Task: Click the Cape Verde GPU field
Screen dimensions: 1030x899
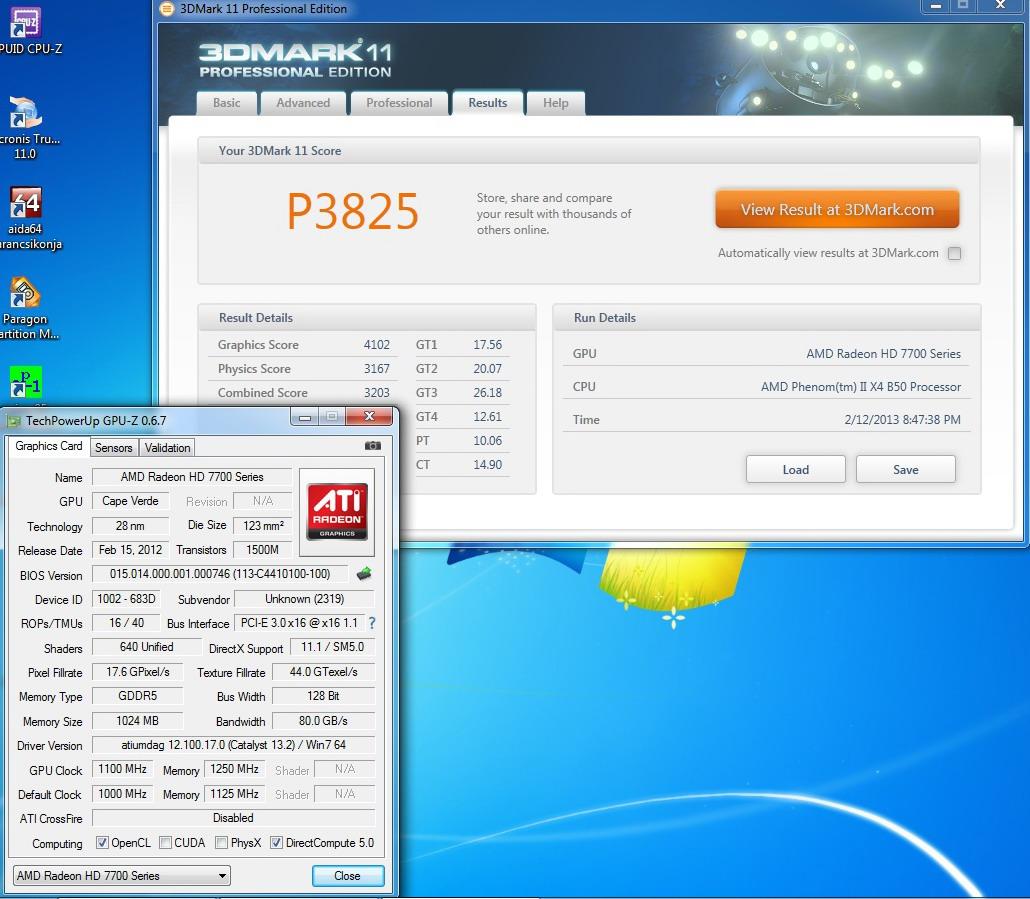Action: pyautogui.click(x=130, y=501)
